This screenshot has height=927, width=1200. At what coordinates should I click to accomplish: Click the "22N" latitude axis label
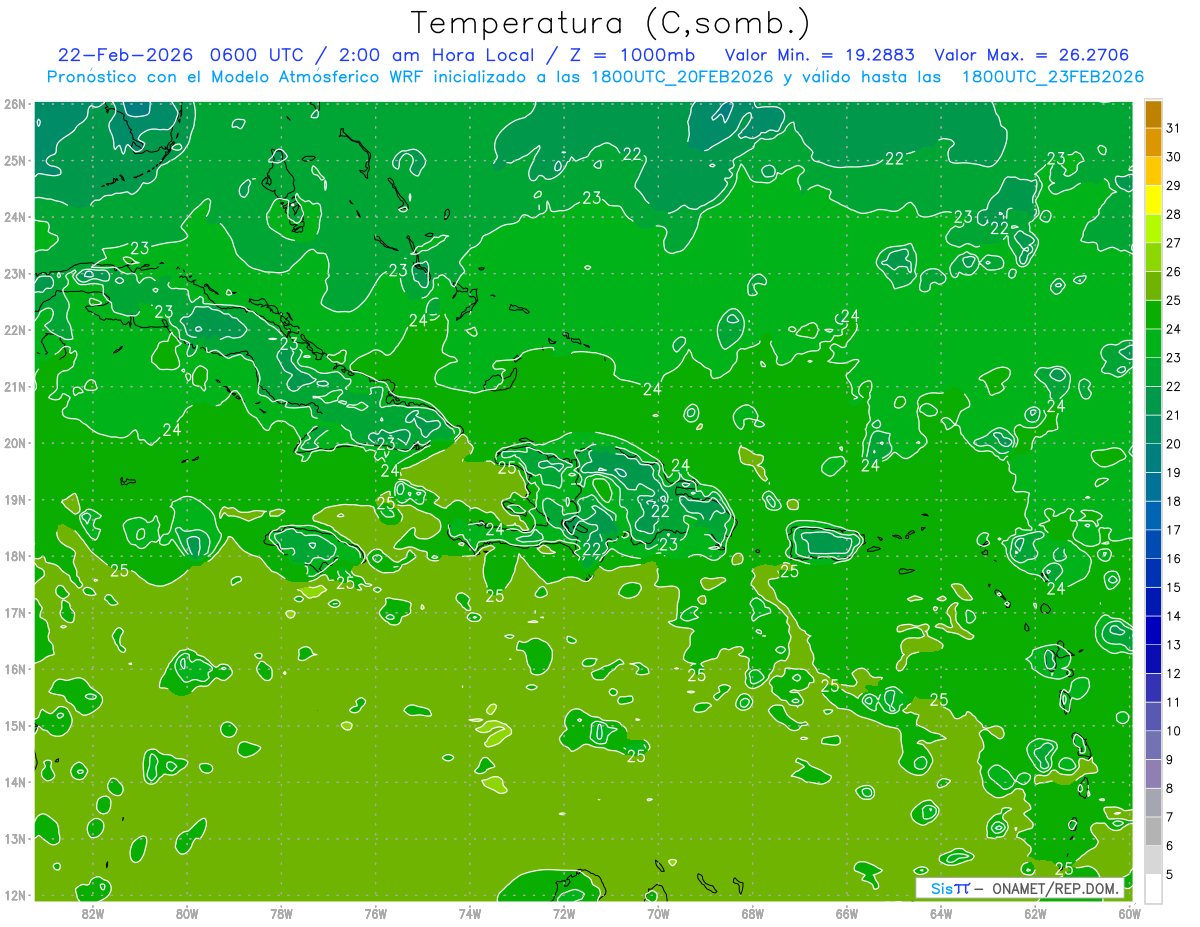pos(14,330)
